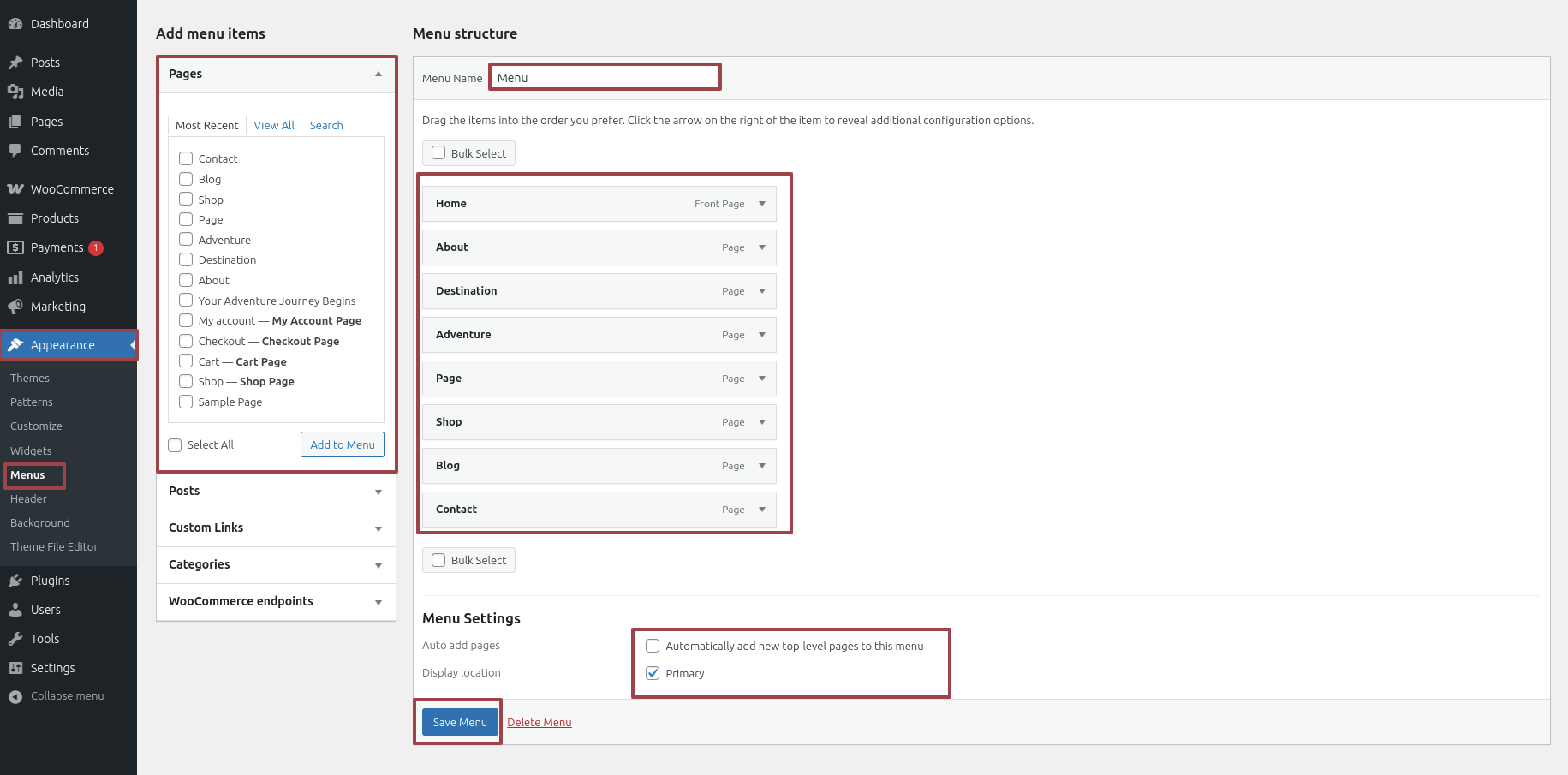The height and width of the screenshot is (775, 1568).
Task: Click the Dashboard gauge icon
Action: point(15,24)
